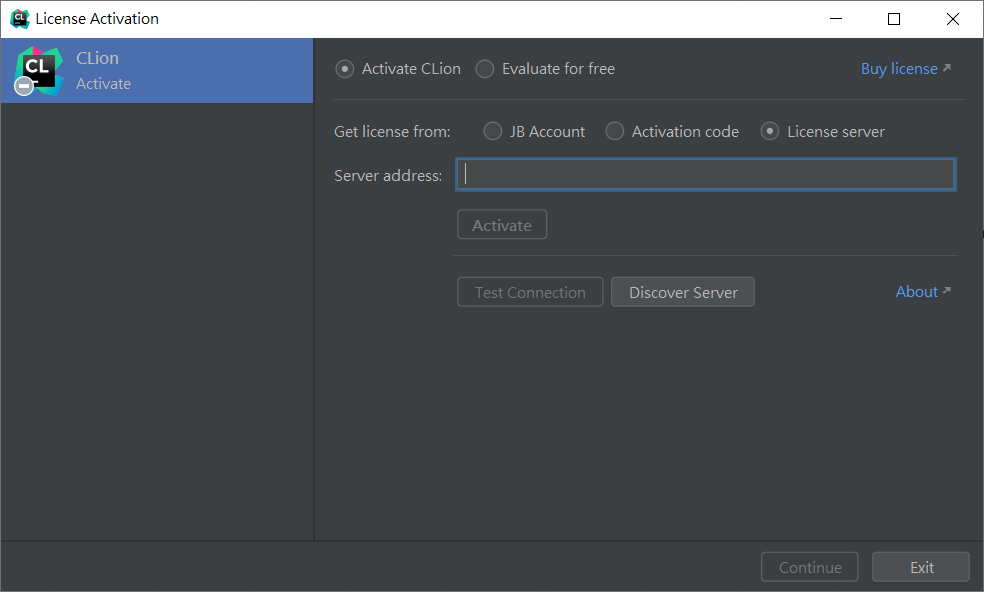Minimize the License Activation window
Image resolution: width=984 pixels, height=592 pixels.
[836, 19]
